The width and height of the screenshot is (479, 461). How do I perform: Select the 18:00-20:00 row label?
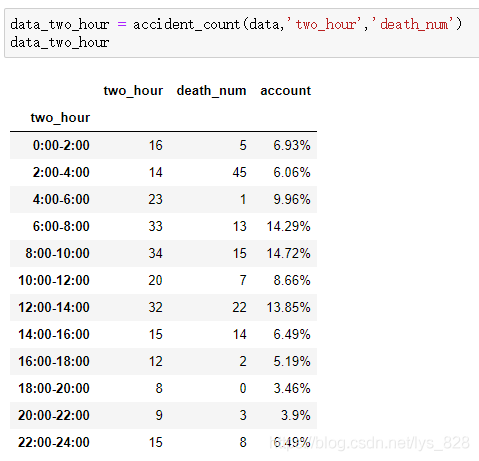point(54,388)
